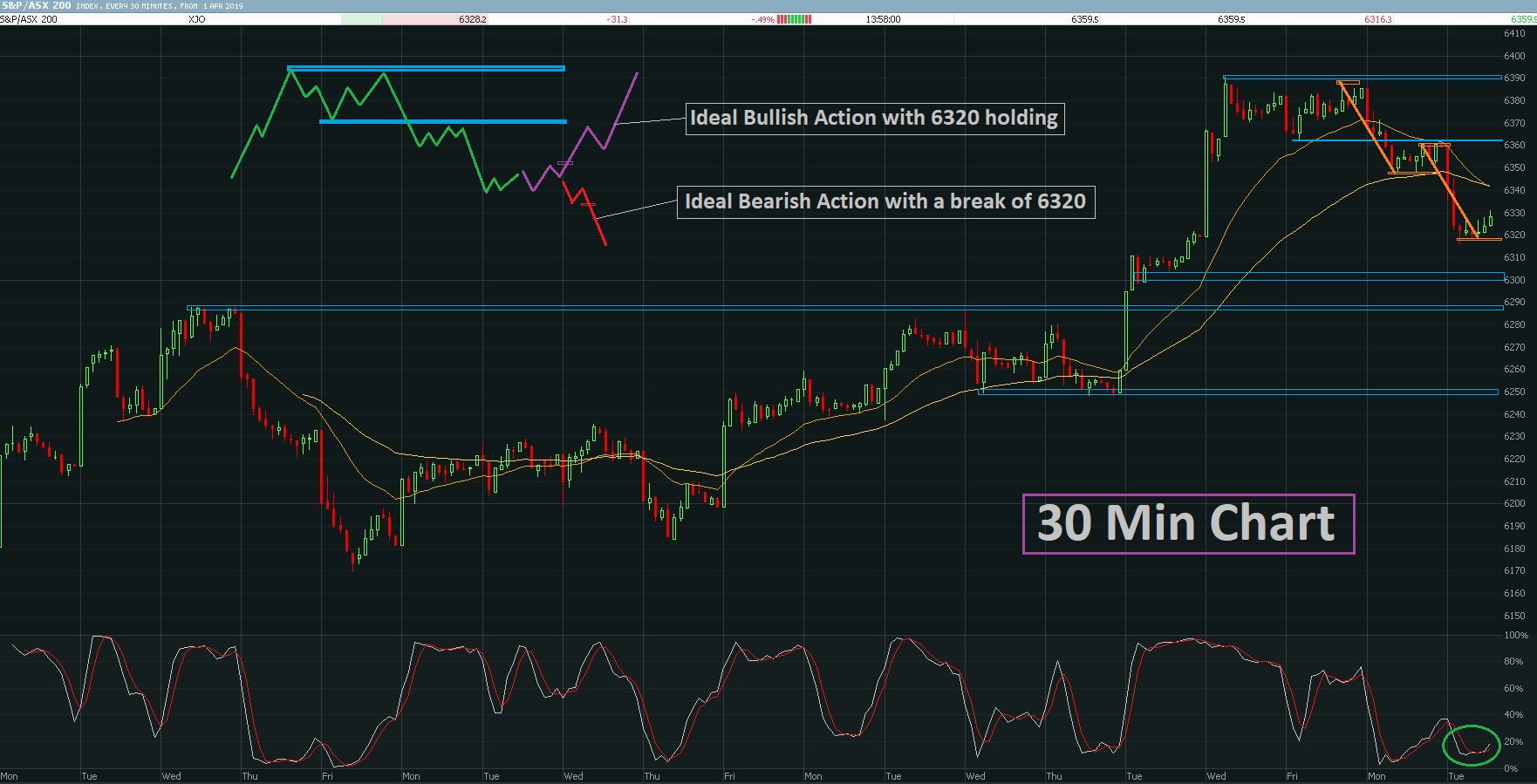Click the 100% mark on the oscillator axis

pos(1517,635)
